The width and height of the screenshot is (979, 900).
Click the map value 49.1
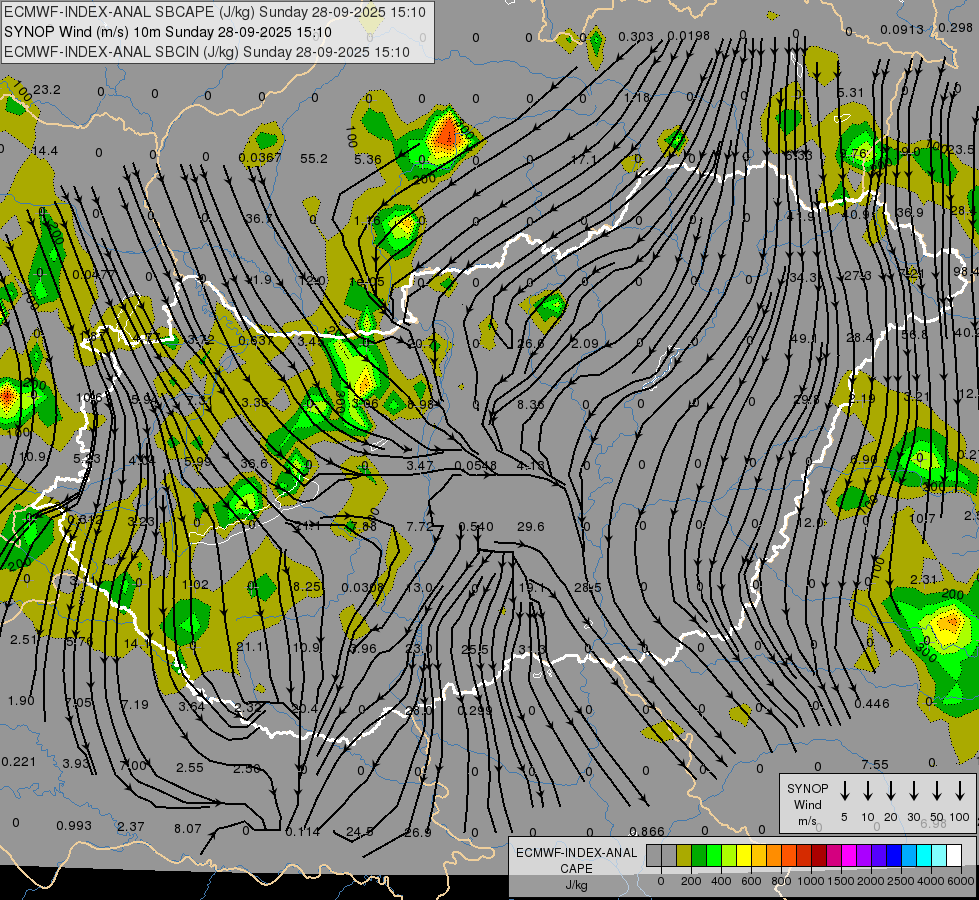point(804,339)
